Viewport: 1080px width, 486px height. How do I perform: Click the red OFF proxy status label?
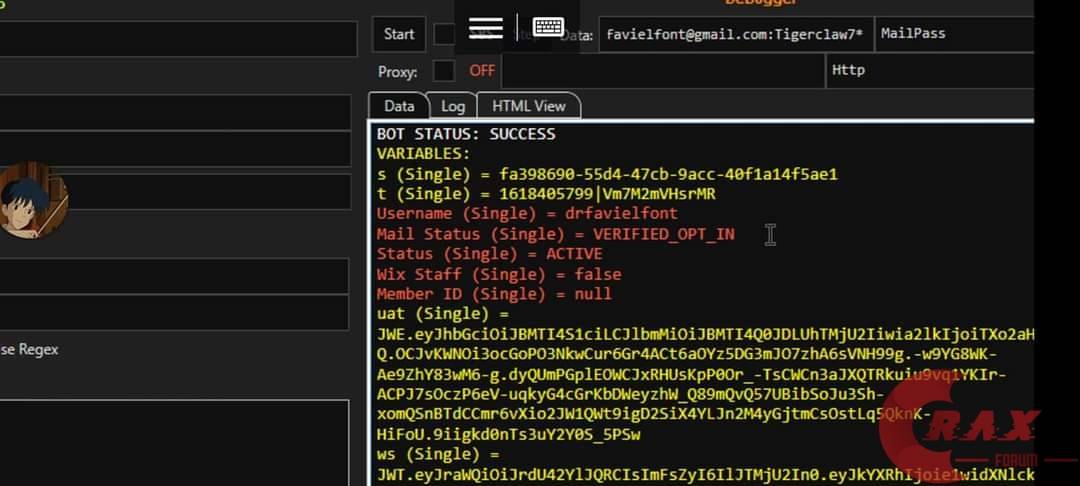point(482,70)
